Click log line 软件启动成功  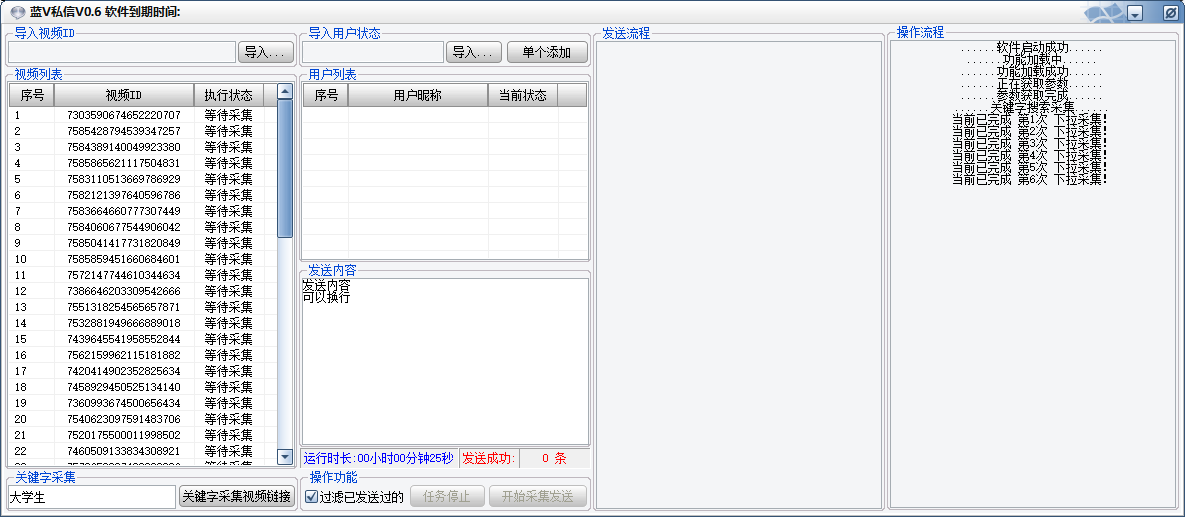(1032, 48)
